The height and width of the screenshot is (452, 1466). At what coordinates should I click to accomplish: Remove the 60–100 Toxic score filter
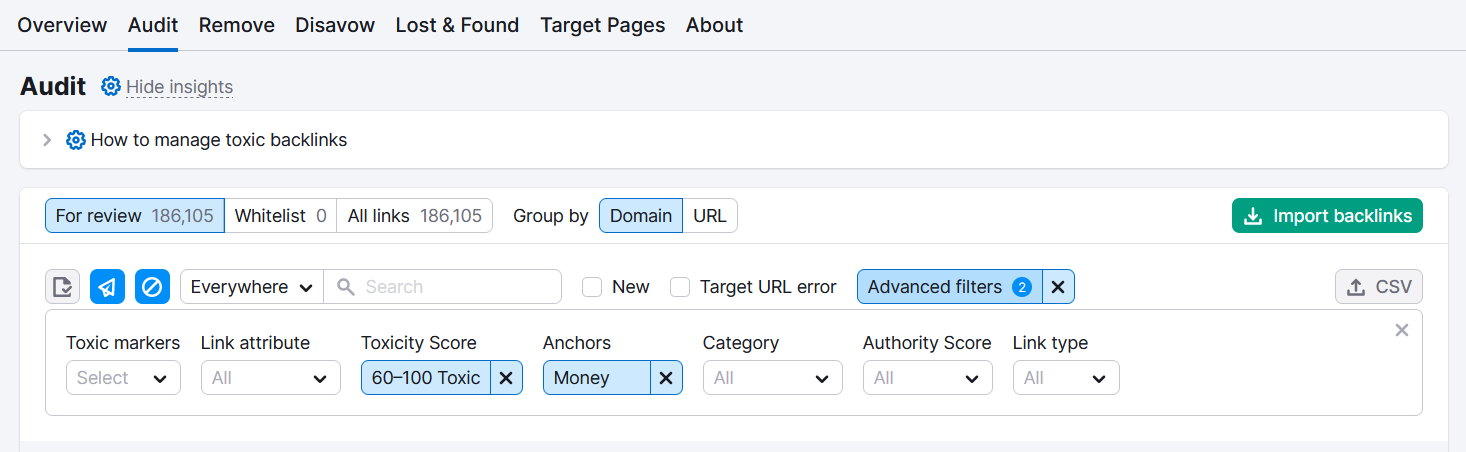point(506,378)
